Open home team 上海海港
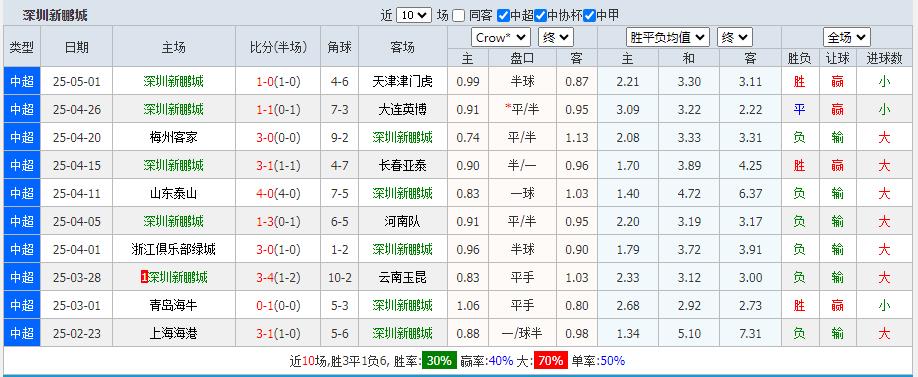 (173, 334)
